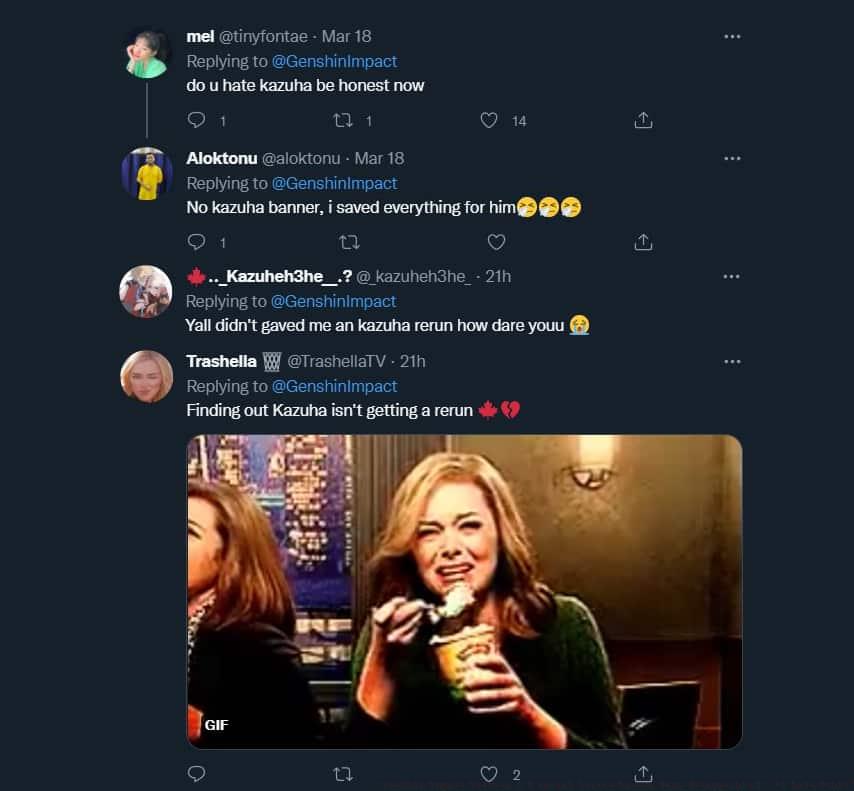Open more options on mel's tweet

[x=732, y=36]
